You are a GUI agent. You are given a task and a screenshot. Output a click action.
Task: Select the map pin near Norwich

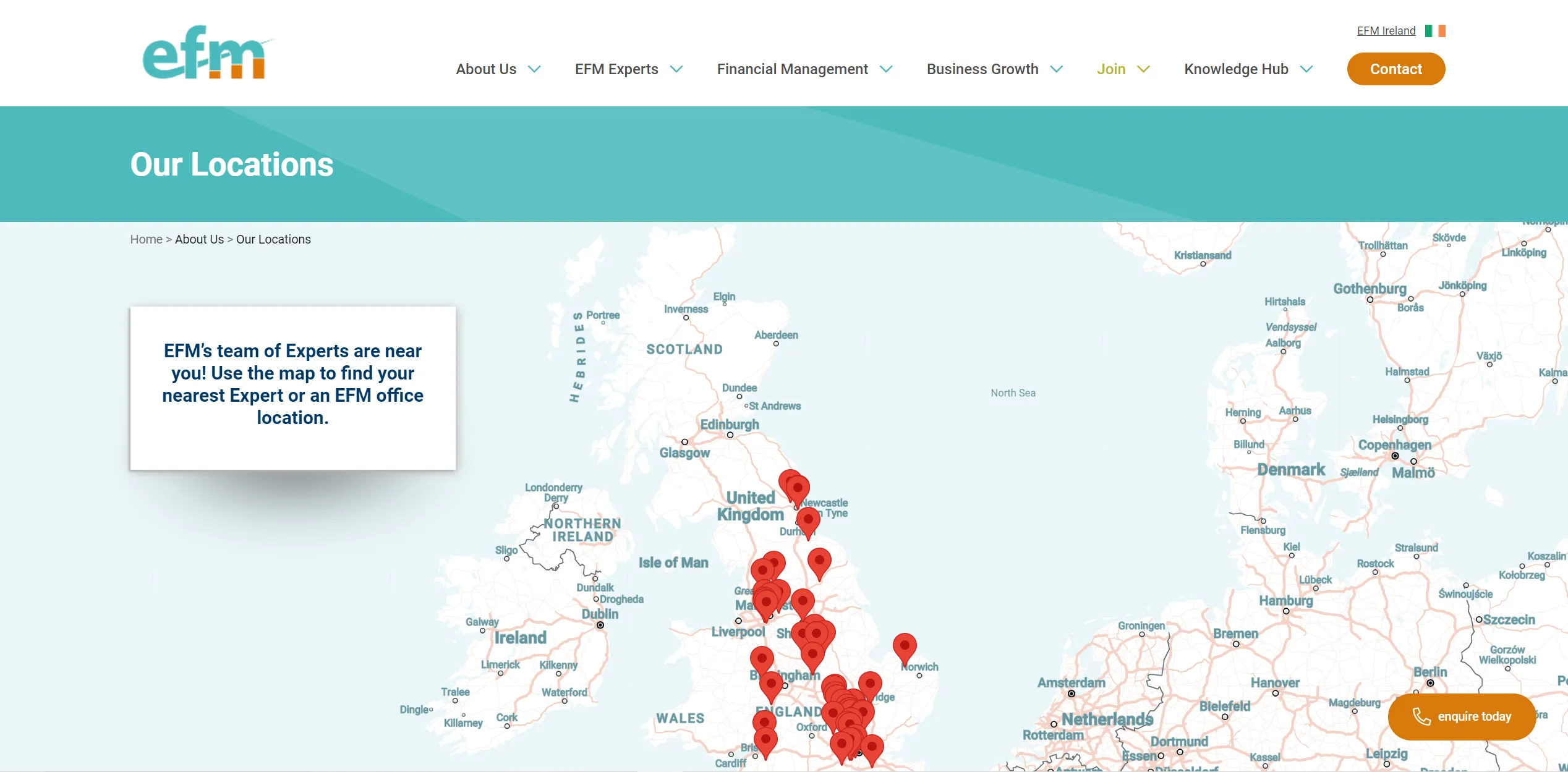click(904, 645)
